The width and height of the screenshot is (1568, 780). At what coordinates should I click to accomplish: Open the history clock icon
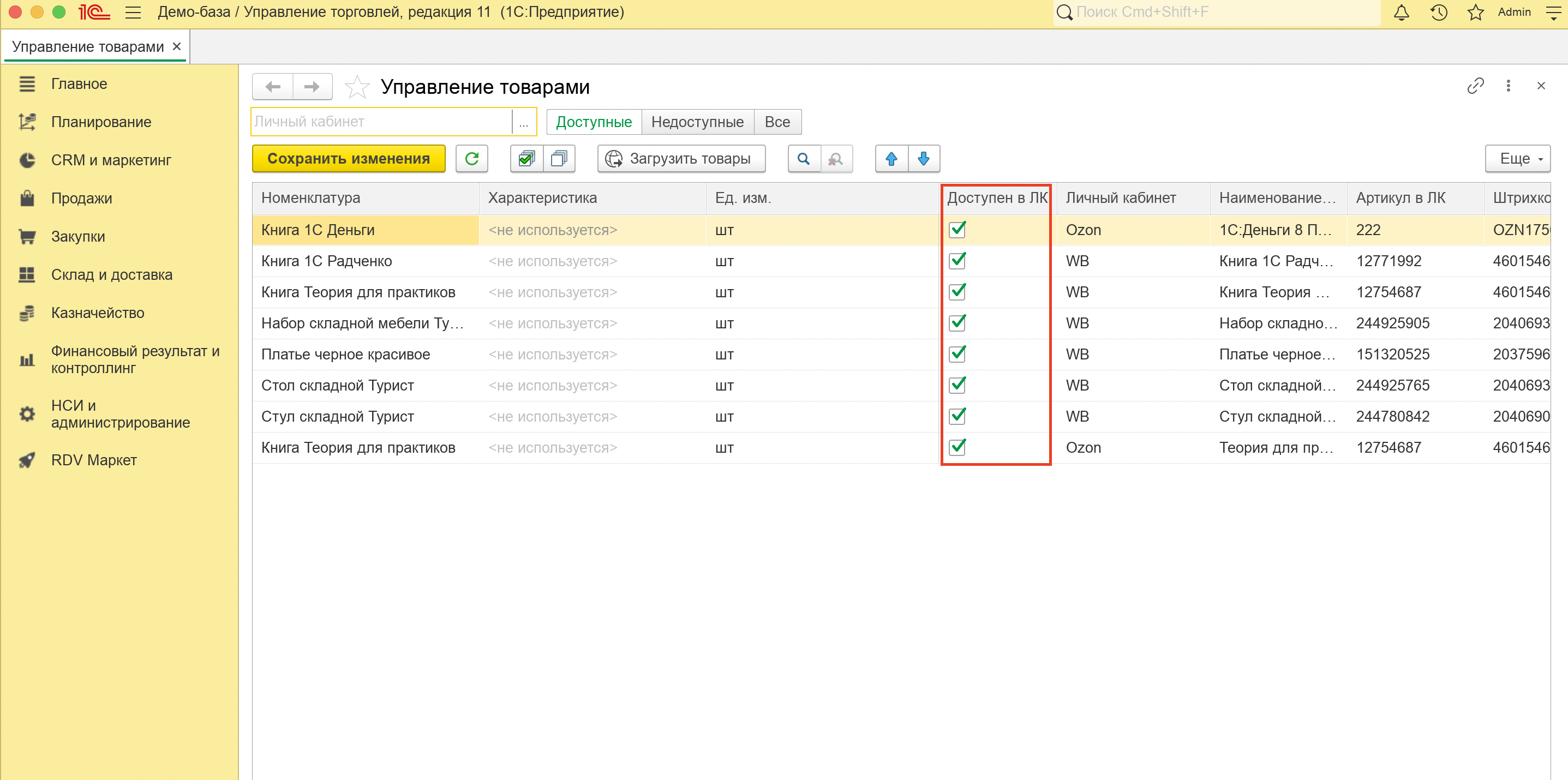(x=1438, y=12)
